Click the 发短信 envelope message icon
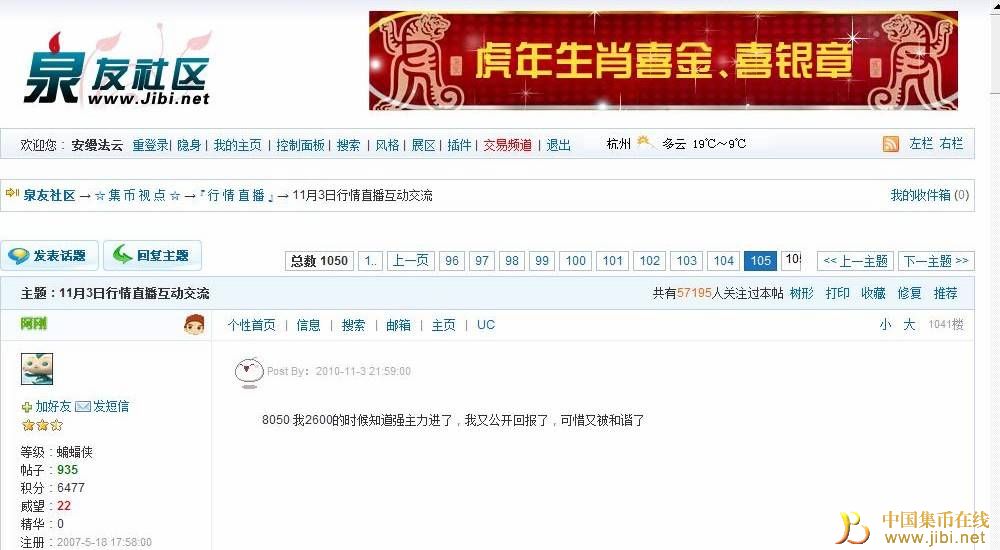The width and height of the screenshot is (1000, 550). (x=83, y=406)
